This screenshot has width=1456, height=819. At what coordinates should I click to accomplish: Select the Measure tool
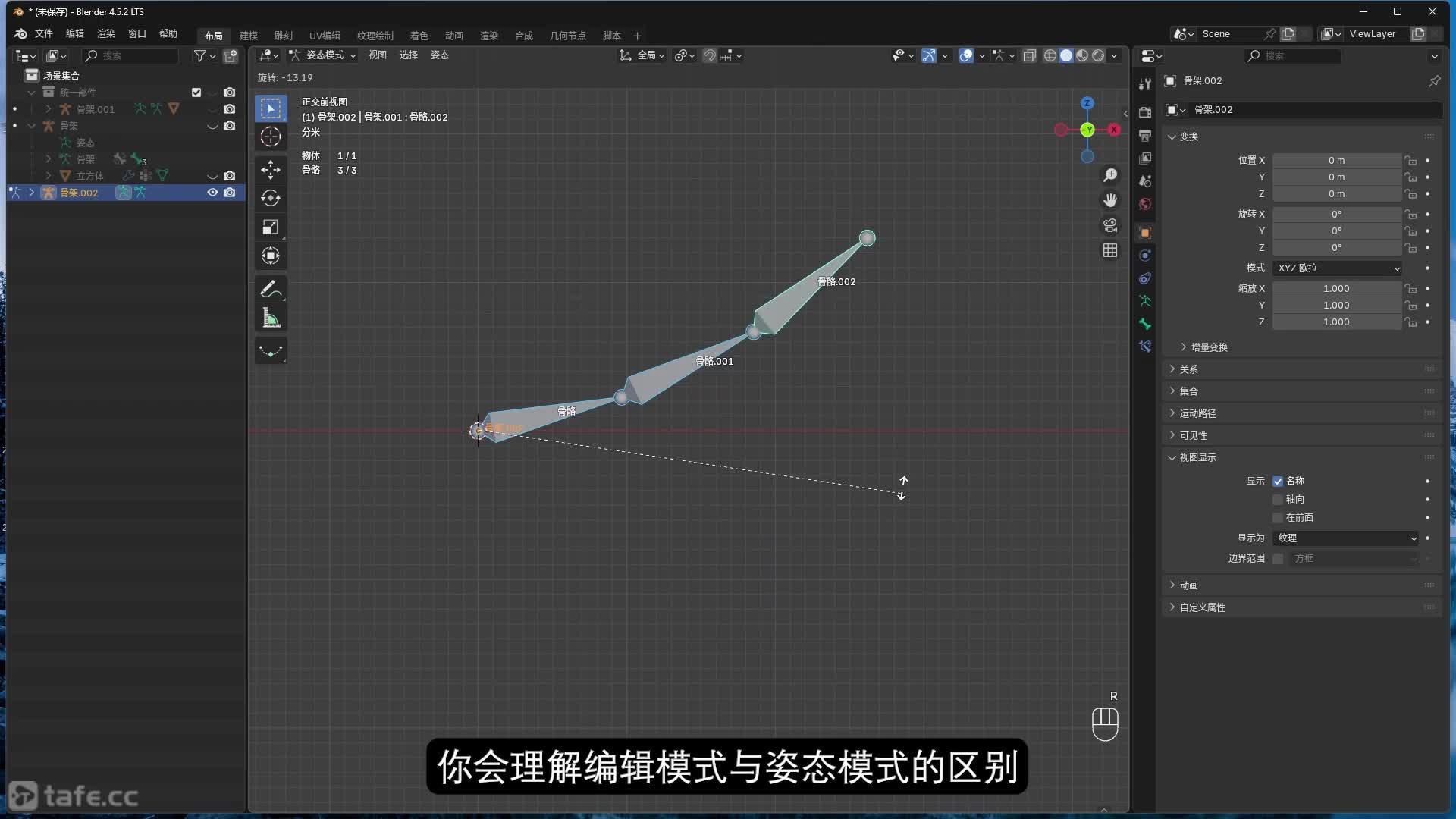[x=271, y=318]
